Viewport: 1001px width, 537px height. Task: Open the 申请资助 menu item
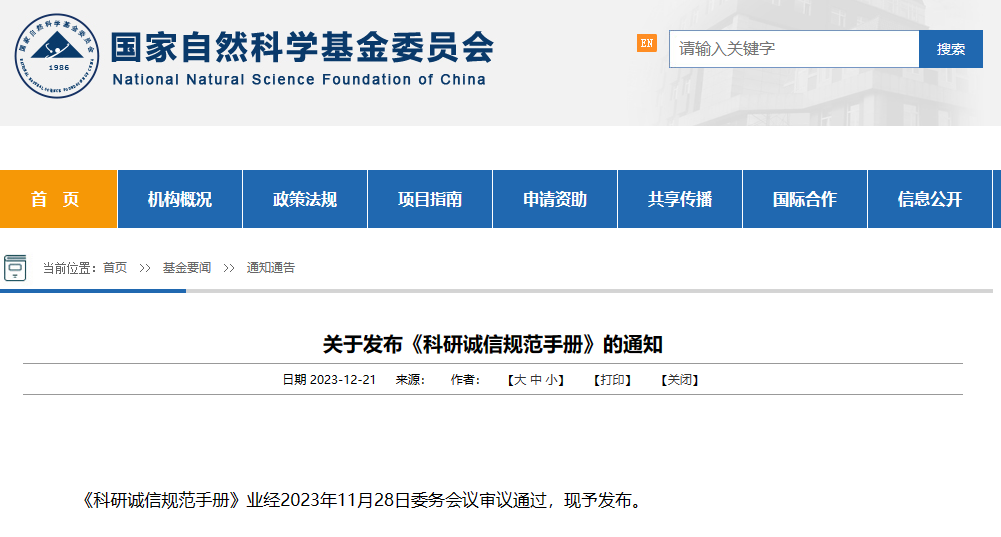click(555, 199)
